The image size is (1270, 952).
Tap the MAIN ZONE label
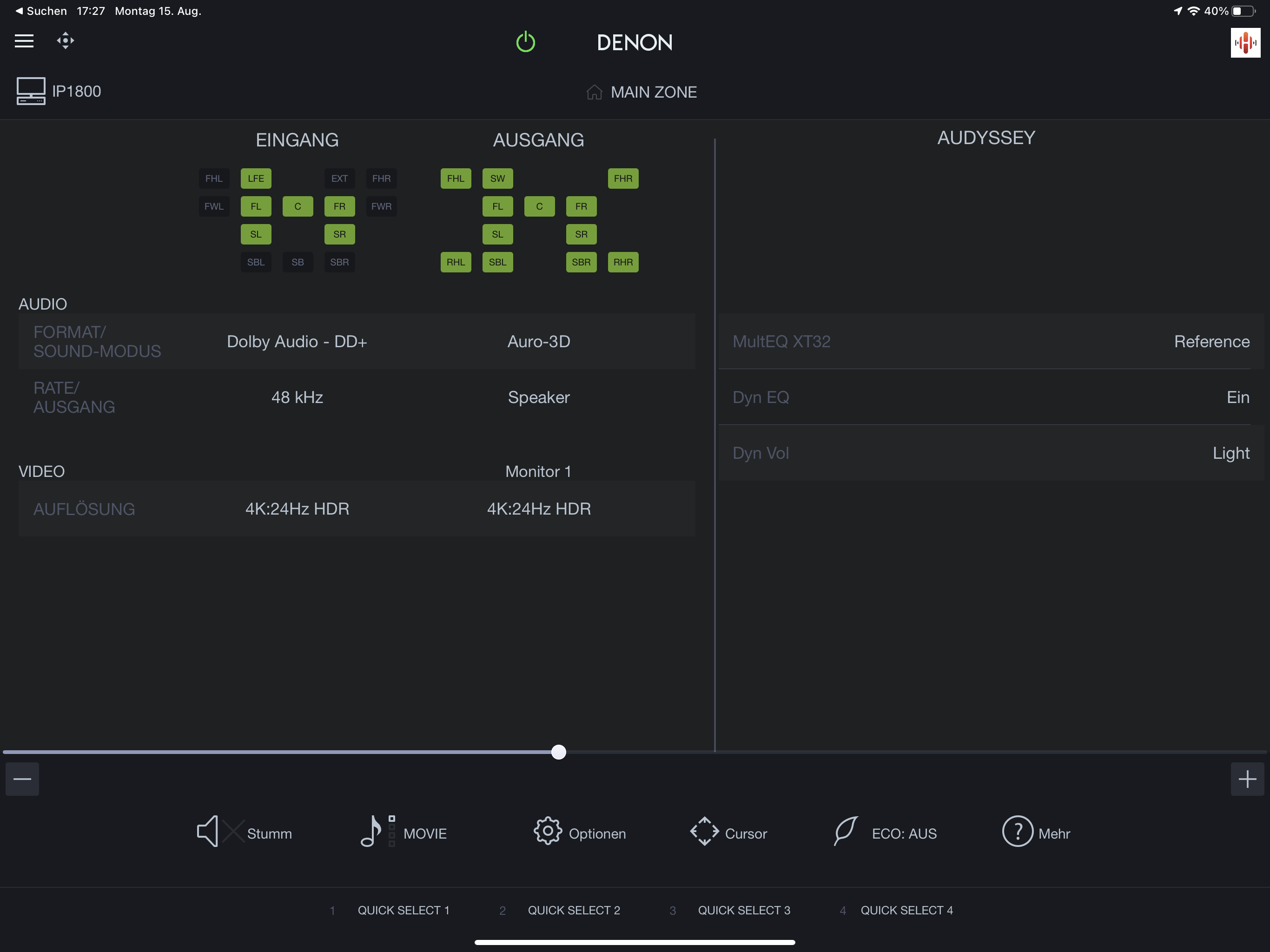(x=654, y=93)
